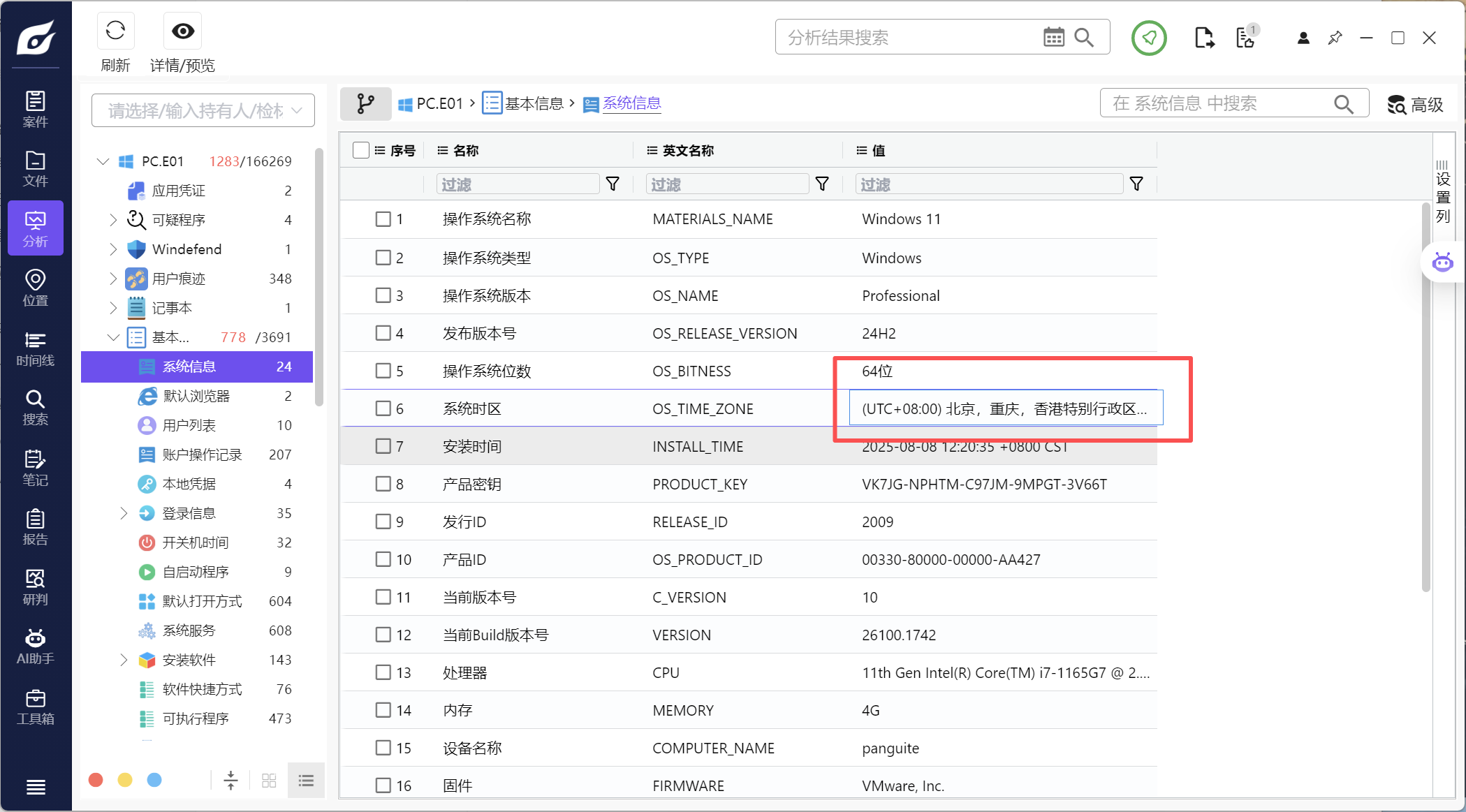Click the floating robot assistant icon

click(1443, 263)
